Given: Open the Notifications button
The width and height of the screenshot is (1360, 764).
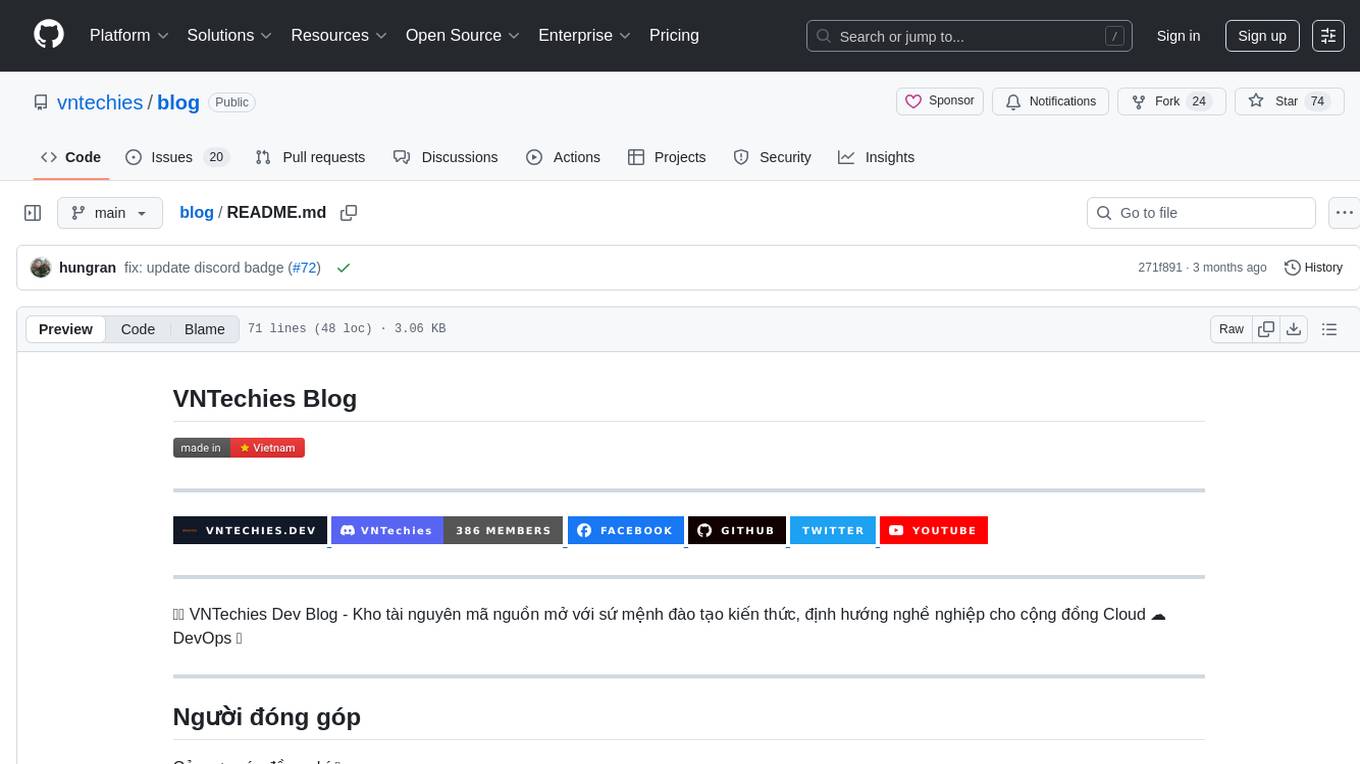Looking at the screenshot, I should coord(1051,101).
